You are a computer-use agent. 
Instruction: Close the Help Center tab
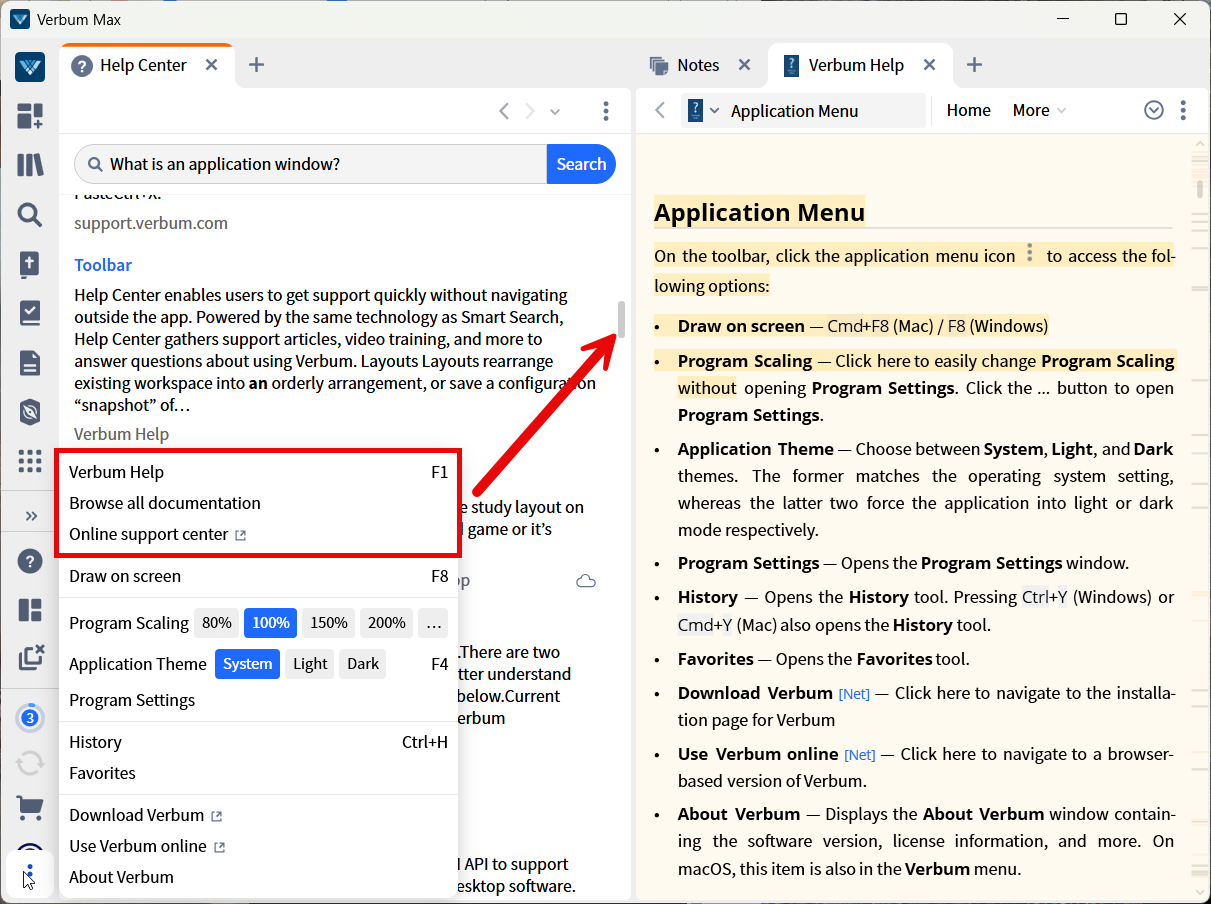[211, 65]
